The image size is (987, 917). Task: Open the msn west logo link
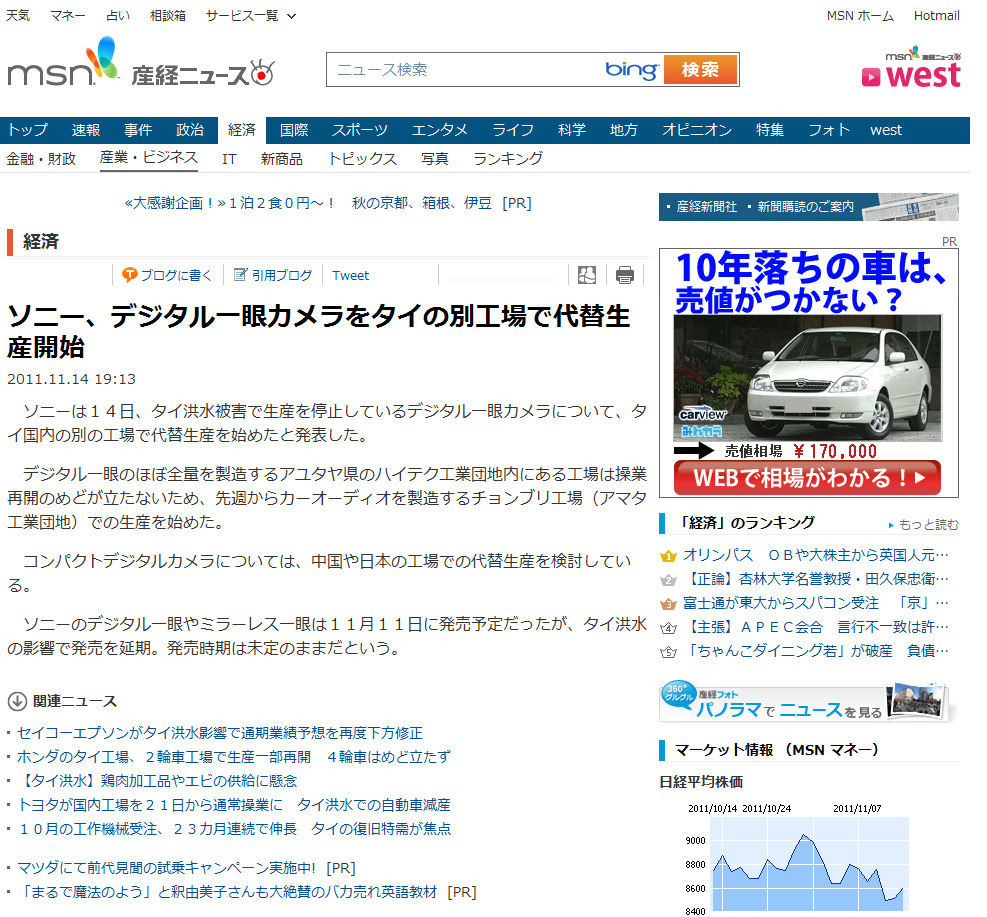point(911,68)
